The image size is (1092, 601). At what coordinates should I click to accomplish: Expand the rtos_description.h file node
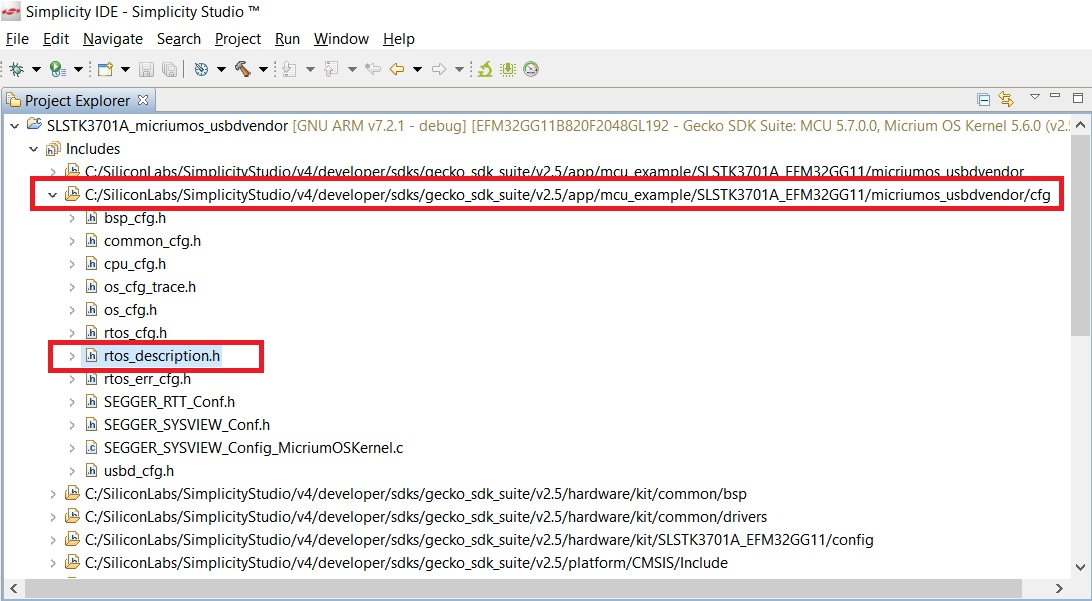coord(72,356)
